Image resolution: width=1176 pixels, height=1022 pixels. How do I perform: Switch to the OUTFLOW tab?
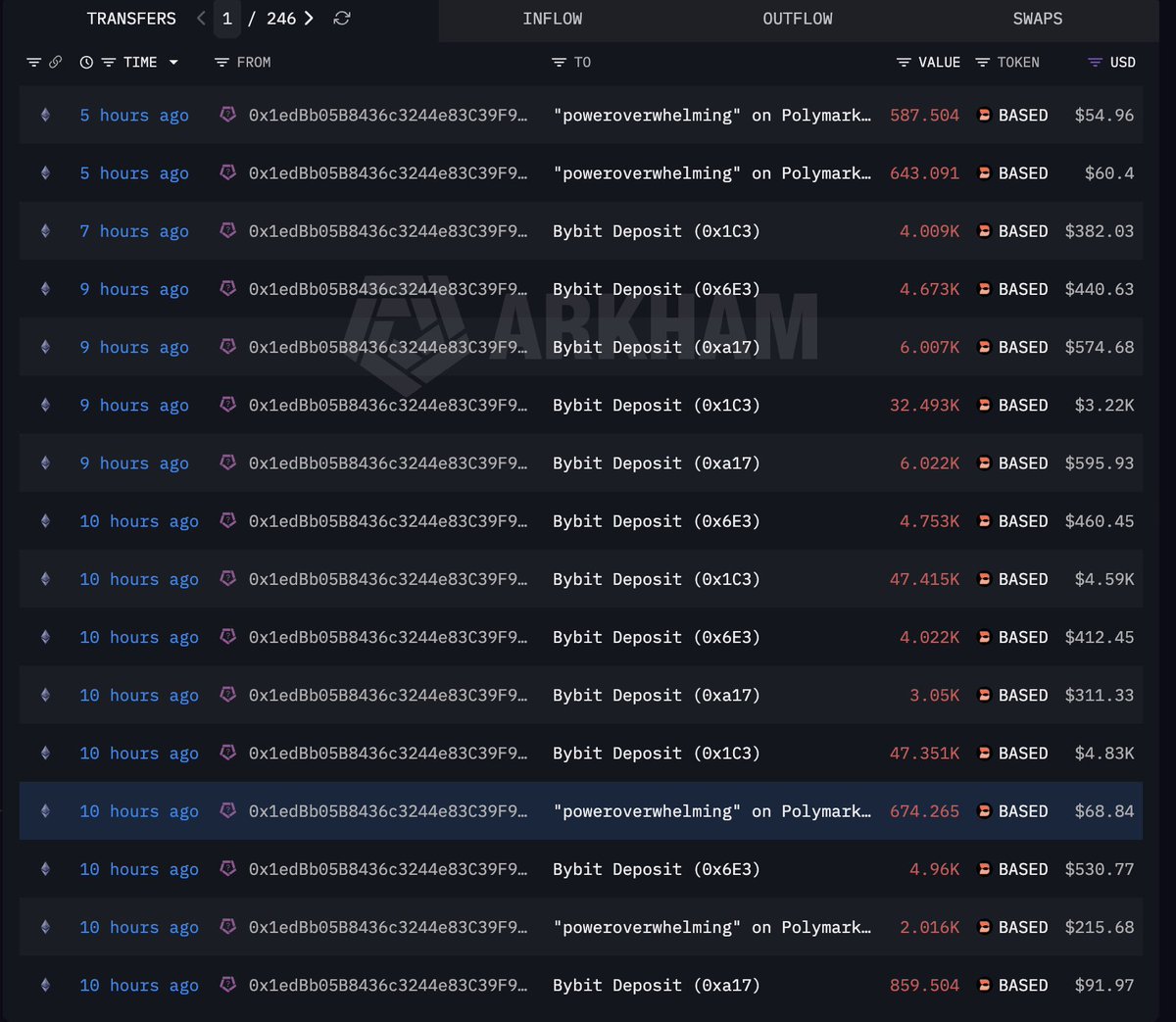(798, 19)
